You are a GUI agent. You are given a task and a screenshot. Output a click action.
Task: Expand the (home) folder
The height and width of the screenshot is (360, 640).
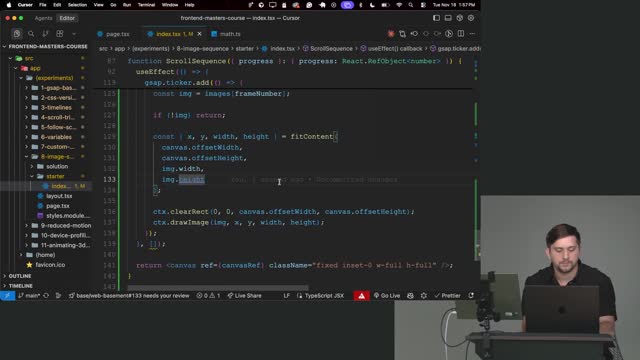coord(45,255)
